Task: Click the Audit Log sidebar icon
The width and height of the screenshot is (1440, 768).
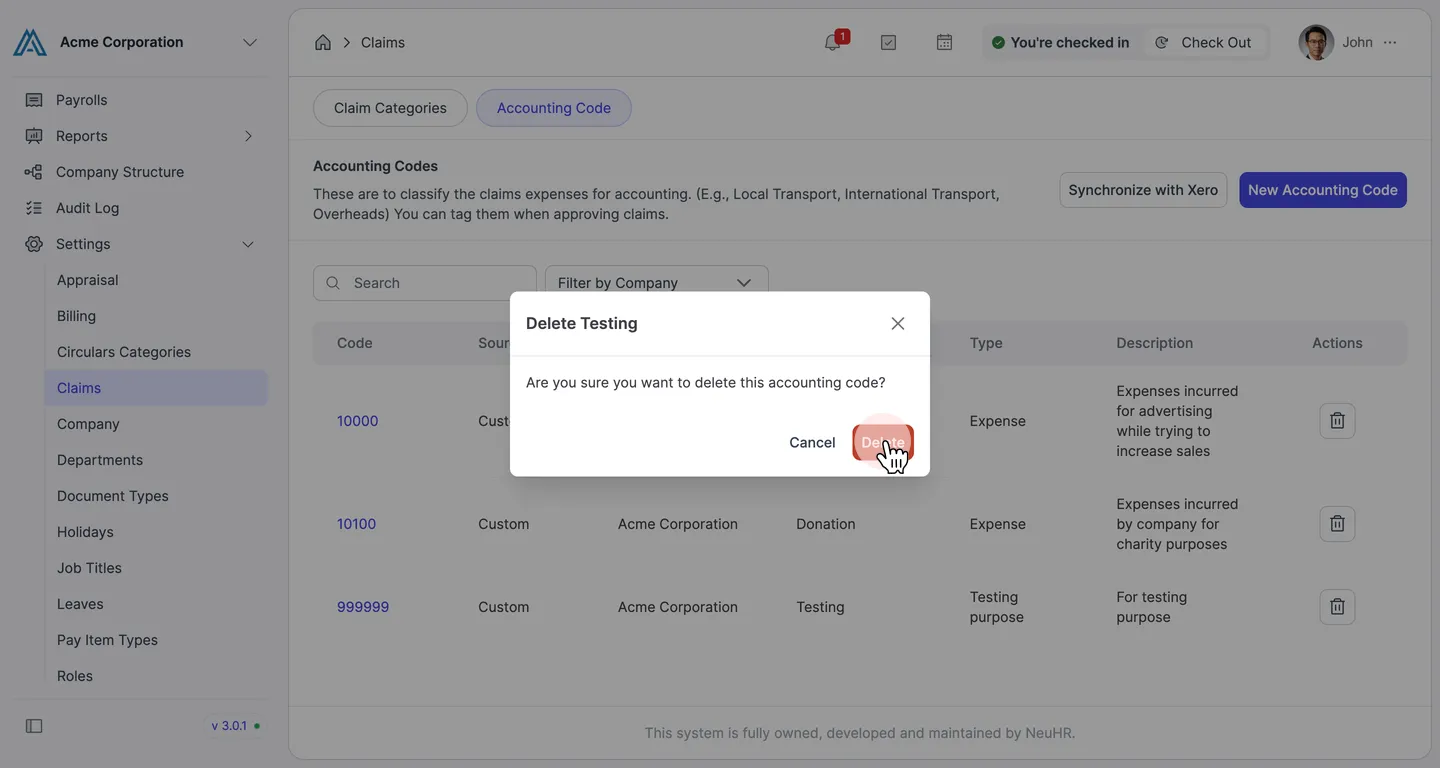Action: tap(34, 208)
